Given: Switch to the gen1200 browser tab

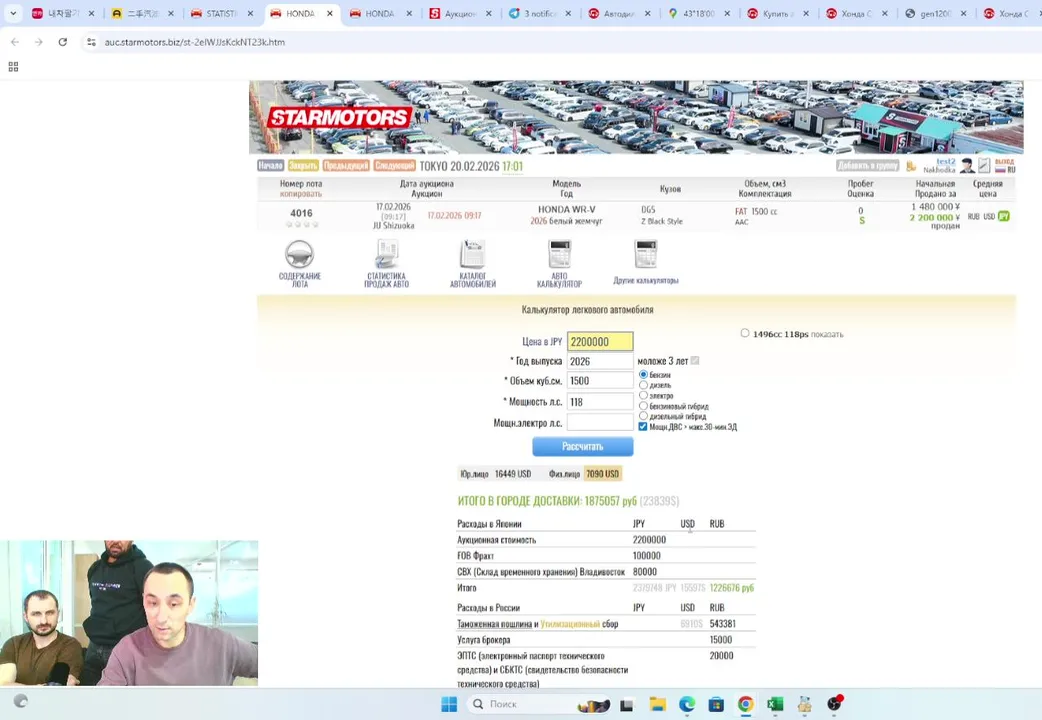Looking at the screenshot, I should coord(936,13).
